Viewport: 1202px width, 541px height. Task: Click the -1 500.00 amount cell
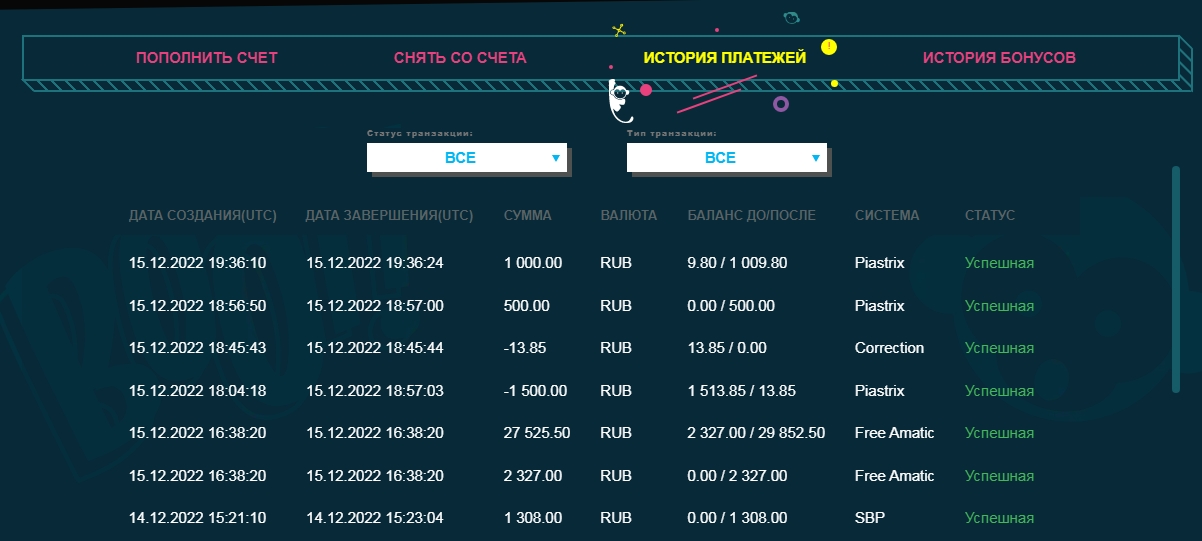tap(536, 391)
